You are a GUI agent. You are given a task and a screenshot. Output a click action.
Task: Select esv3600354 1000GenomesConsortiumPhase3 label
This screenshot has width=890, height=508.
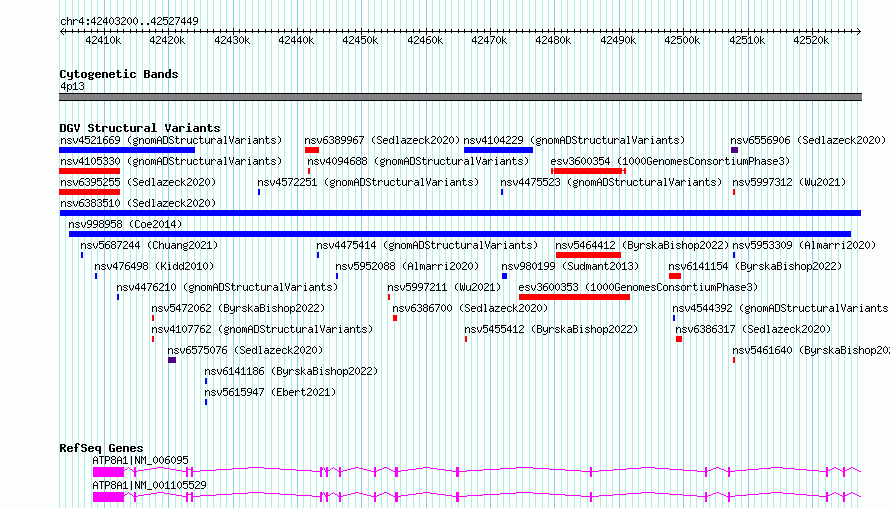(670, 161)
